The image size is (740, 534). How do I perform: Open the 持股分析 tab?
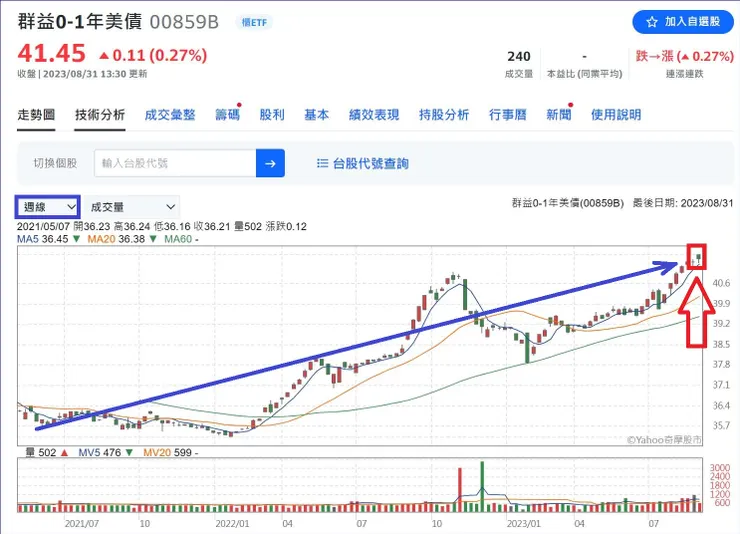[444, 115]
